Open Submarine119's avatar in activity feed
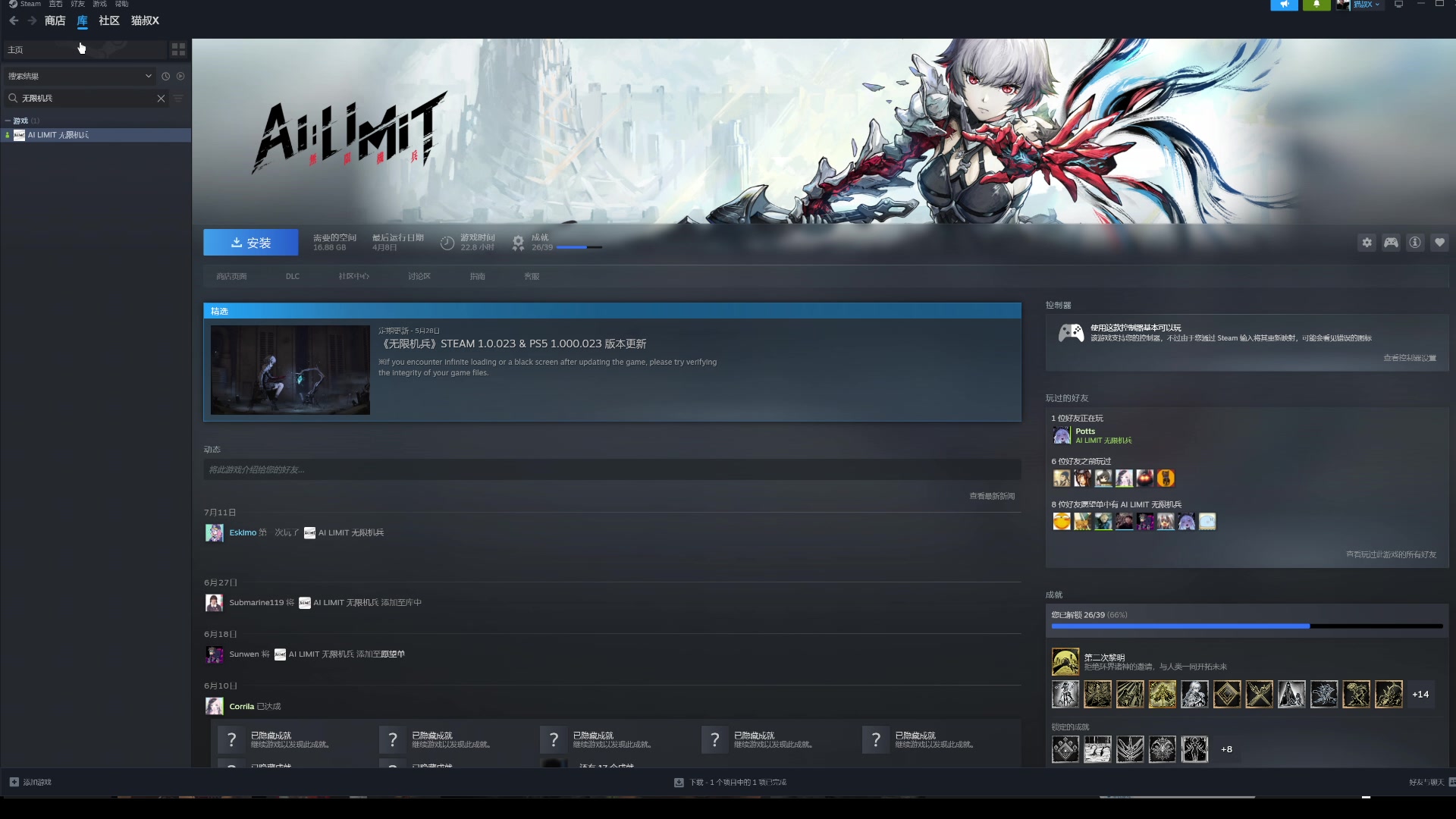1456x819 pixels. point(214,603)
